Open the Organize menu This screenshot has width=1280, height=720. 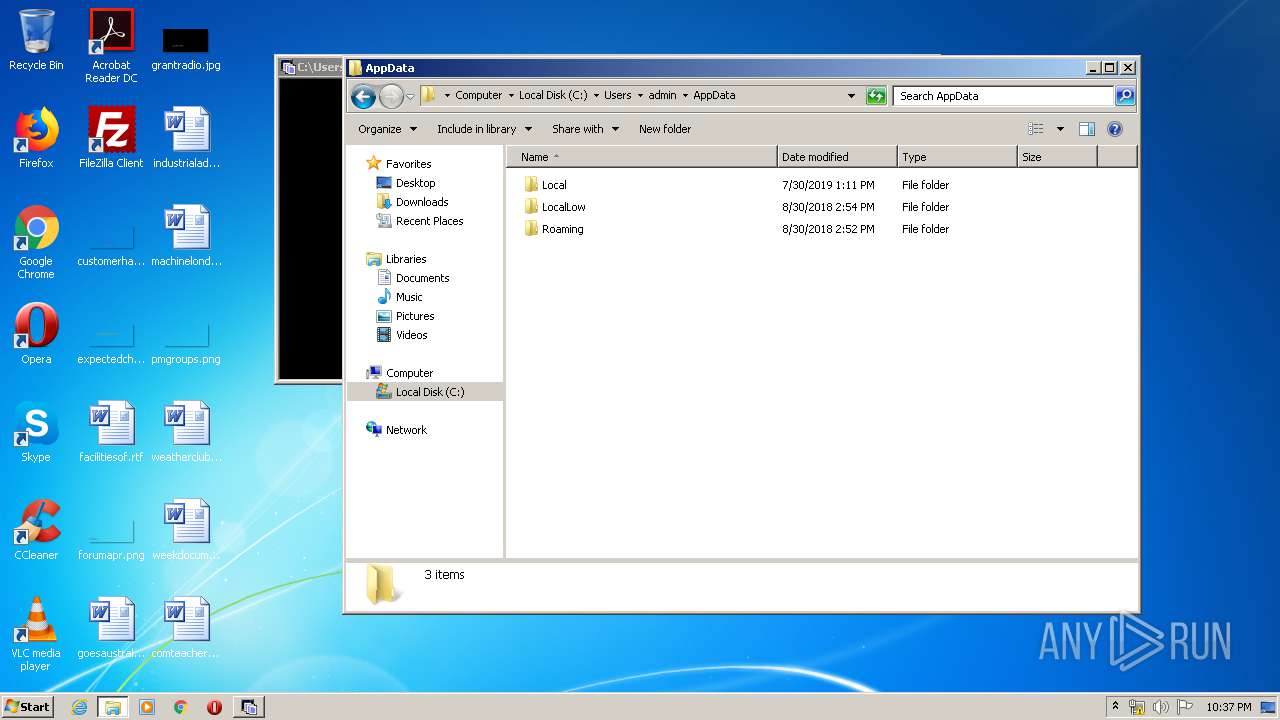387,129
